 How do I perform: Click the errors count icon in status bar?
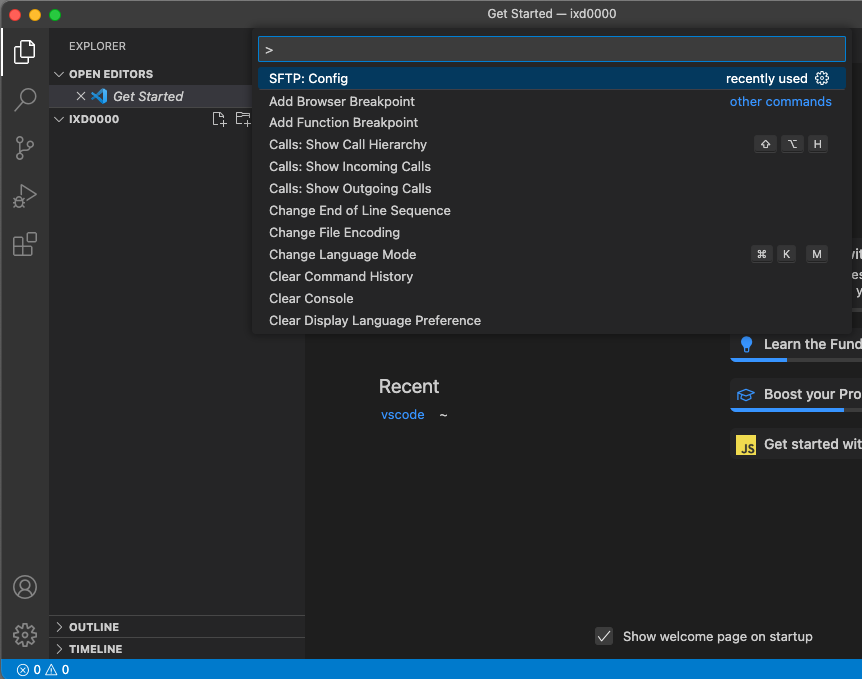pos(23,670)
